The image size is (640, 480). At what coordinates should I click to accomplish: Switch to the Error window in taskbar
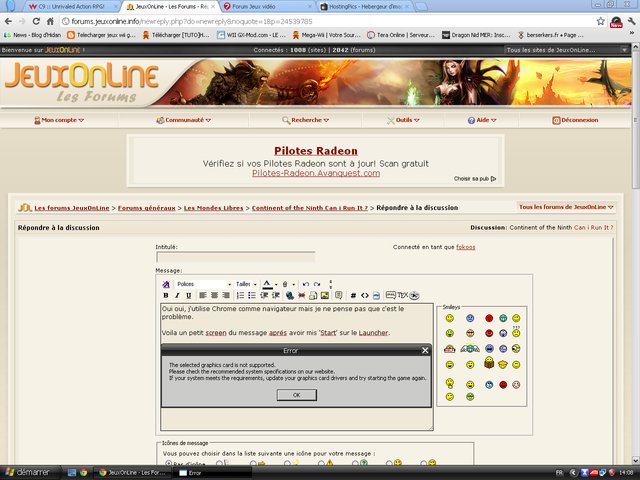point(214,473)
